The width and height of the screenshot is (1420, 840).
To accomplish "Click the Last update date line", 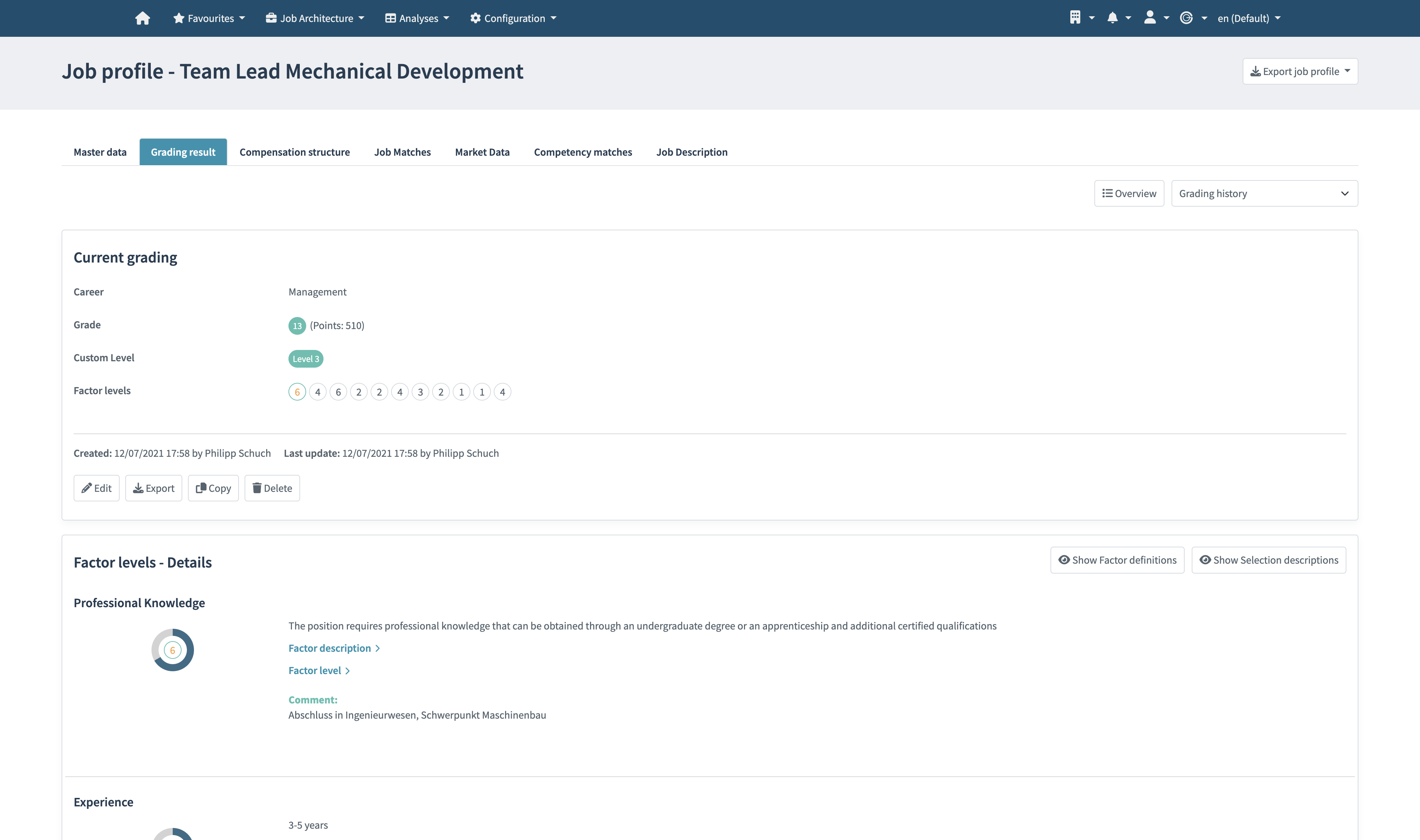I will pyautogui.click(x=391, y=453).
